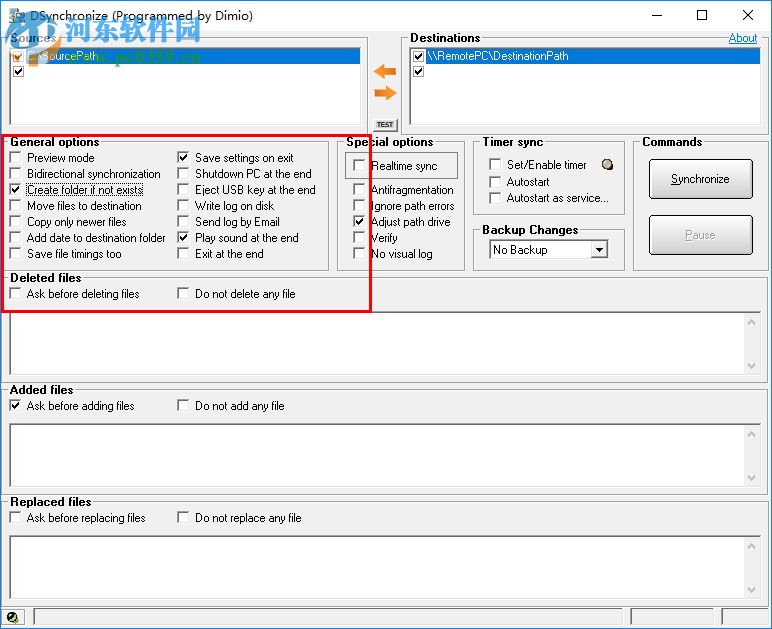Check Ignore path errors
The image size is (772, 629).
point(359,206)
